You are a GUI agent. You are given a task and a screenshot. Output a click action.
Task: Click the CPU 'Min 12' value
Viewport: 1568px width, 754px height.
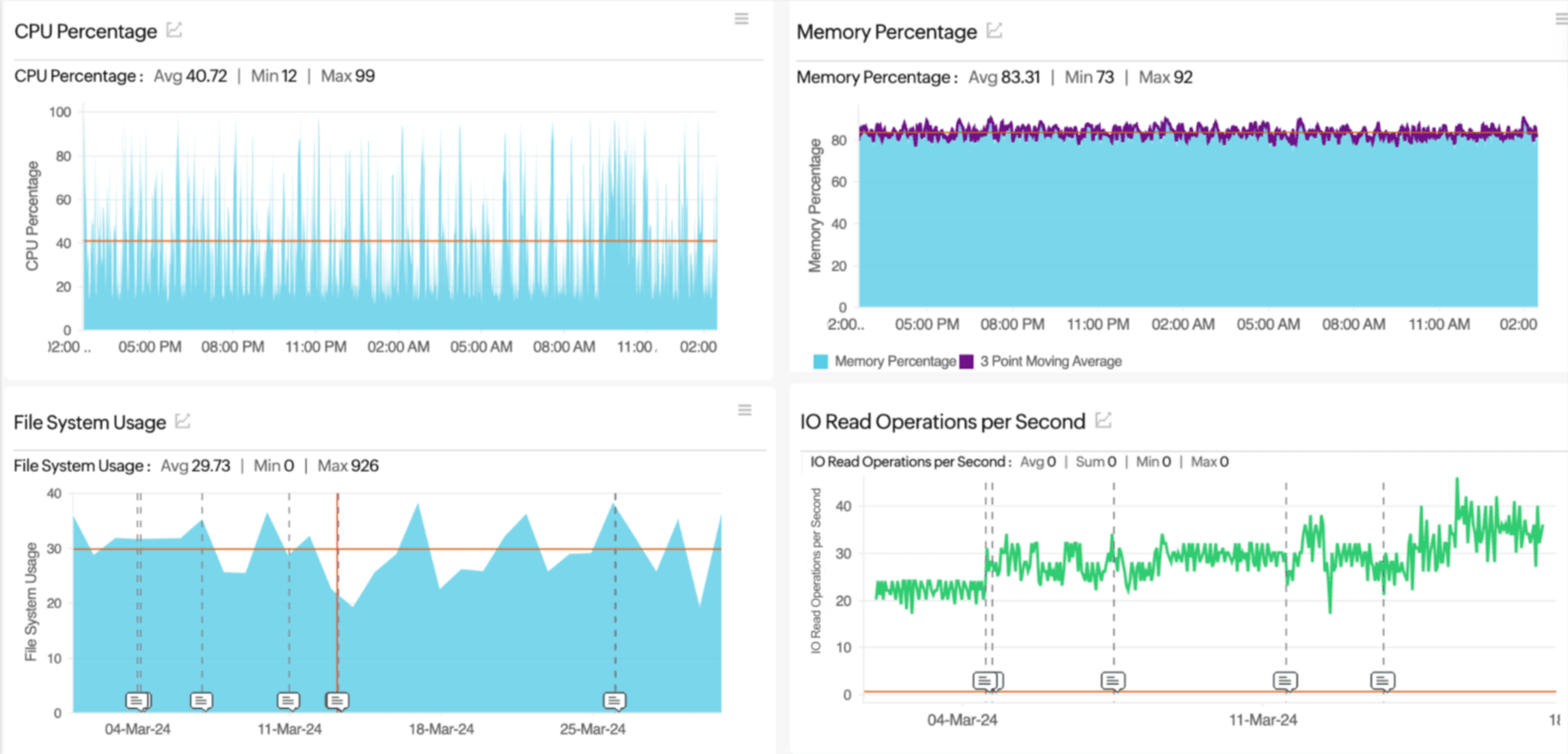[x=275, y=76]
